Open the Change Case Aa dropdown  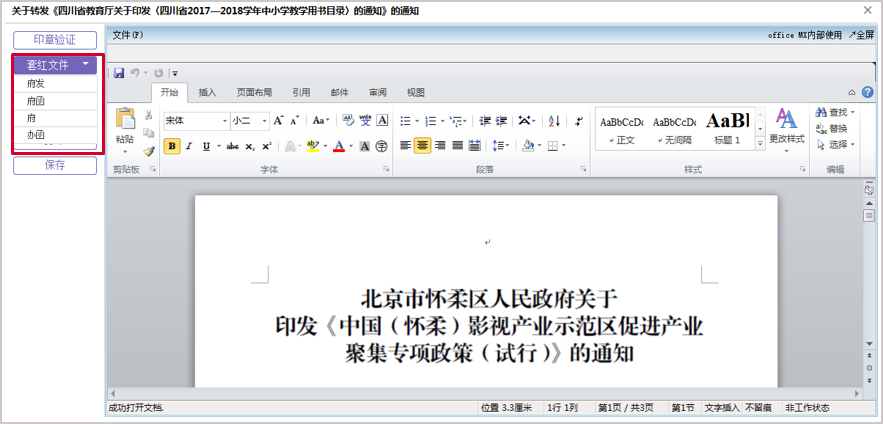pyautogui.click(x=321, y=120)
